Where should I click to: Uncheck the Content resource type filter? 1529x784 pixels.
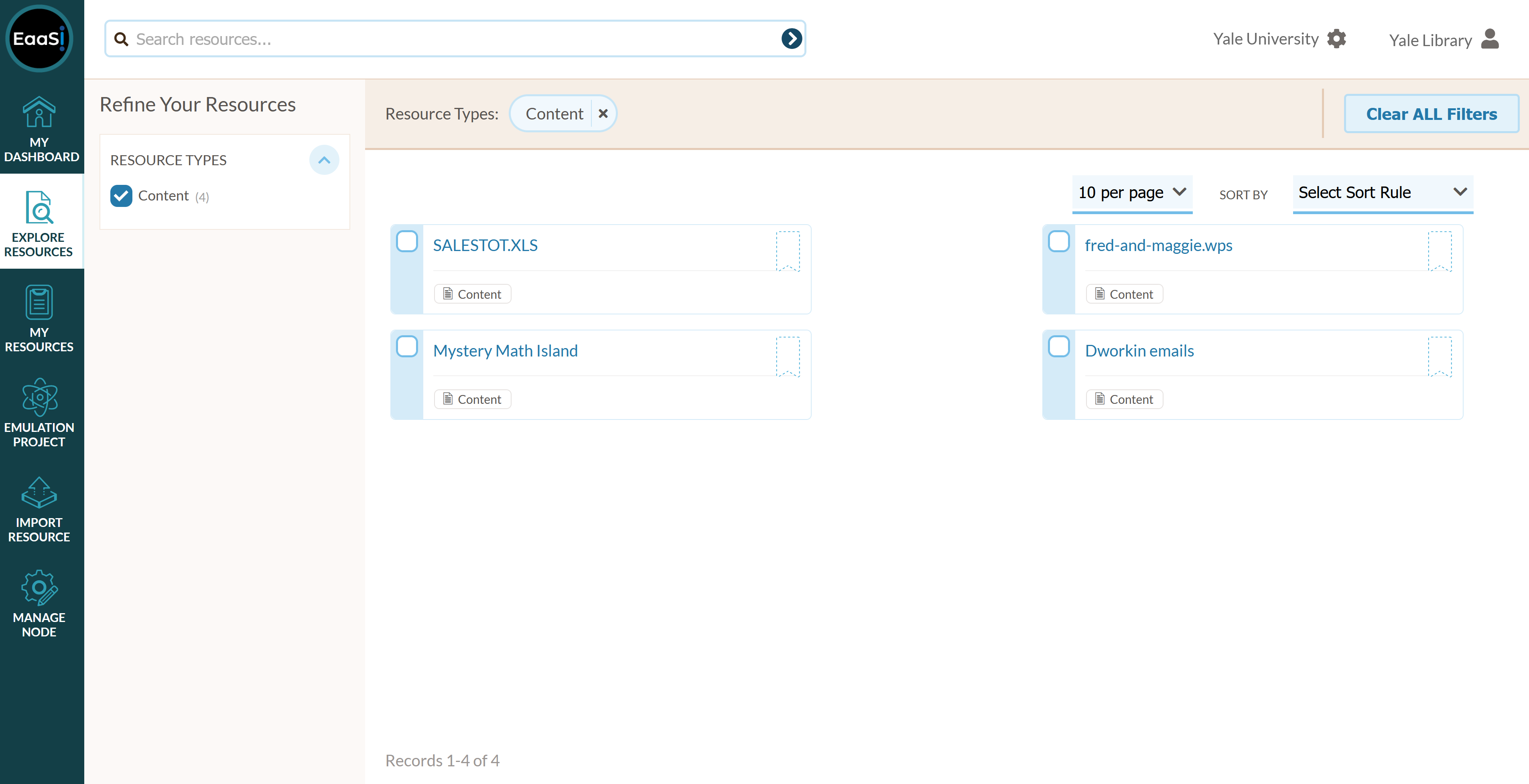pos(121,196)
